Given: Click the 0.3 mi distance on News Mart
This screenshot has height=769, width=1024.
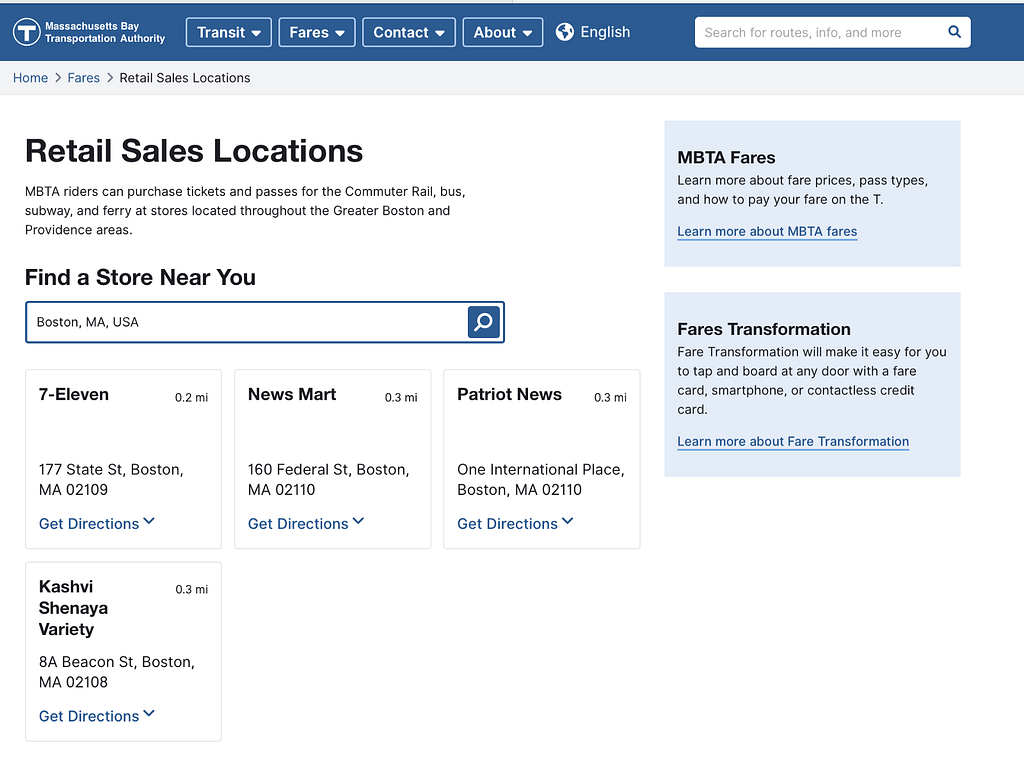Looking at the screenshot, I should coord(401,397).
